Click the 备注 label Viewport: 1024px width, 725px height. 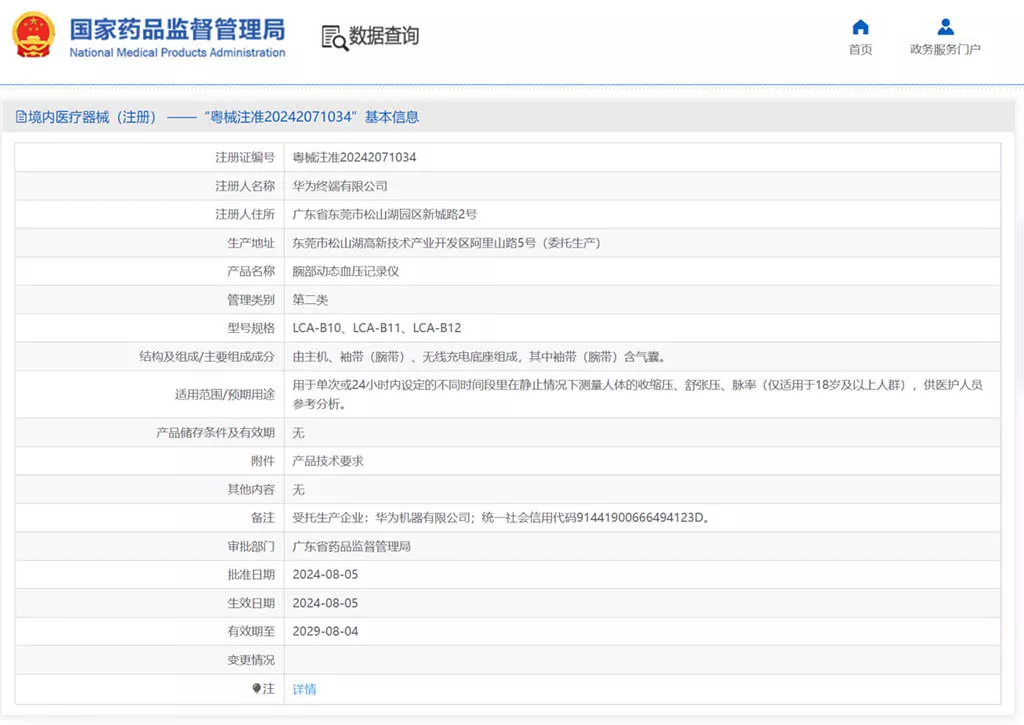pyautogui.click(x=263, y=518)
